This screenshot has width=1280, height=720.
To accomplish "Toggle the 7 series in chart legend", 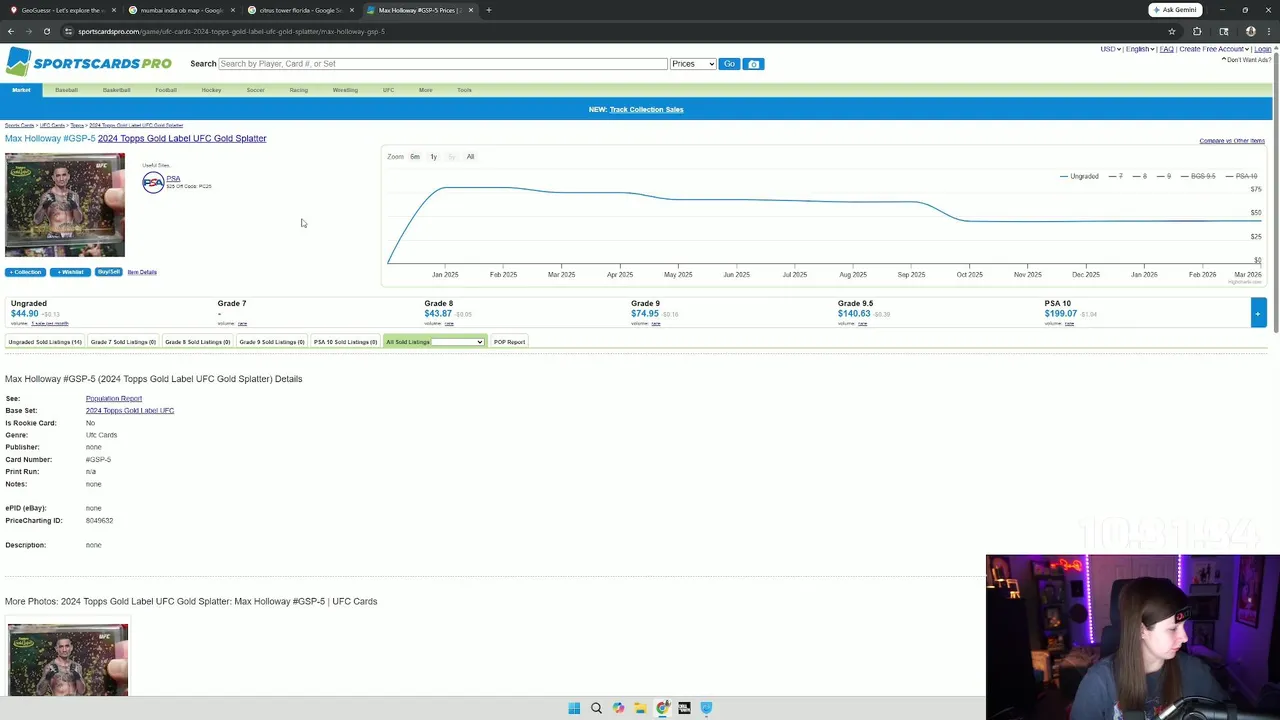I will pyautogui.click(x=1115, y=176).
